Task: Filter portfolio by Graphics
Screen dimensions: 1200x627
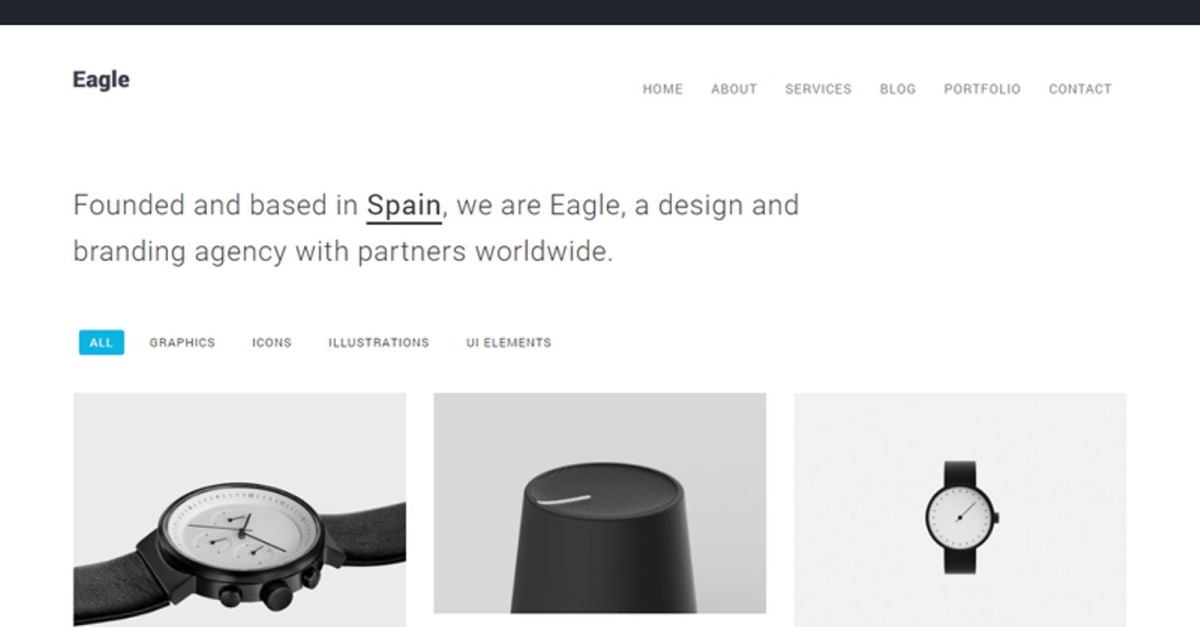Action: pyautogui.click(x=182, y=342)
